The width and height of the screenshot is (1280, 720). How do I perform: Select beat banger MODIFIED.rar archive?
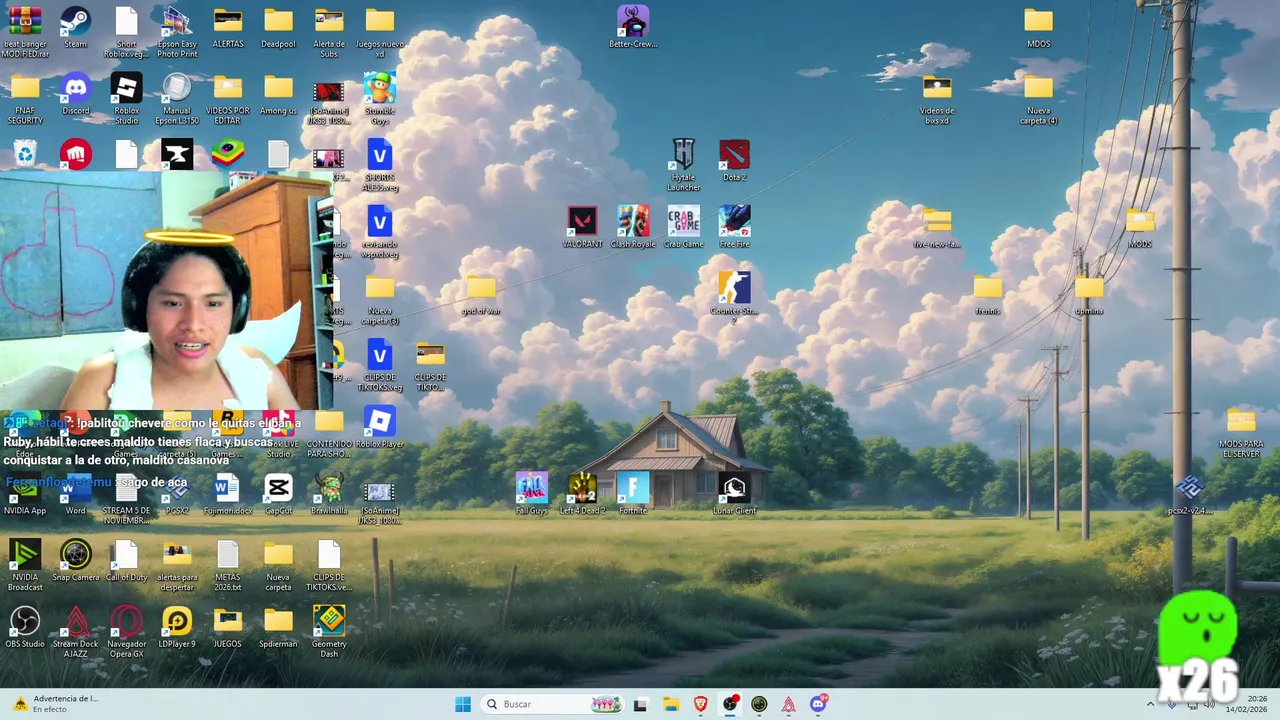pyautogui.click(x=25, y=32)
